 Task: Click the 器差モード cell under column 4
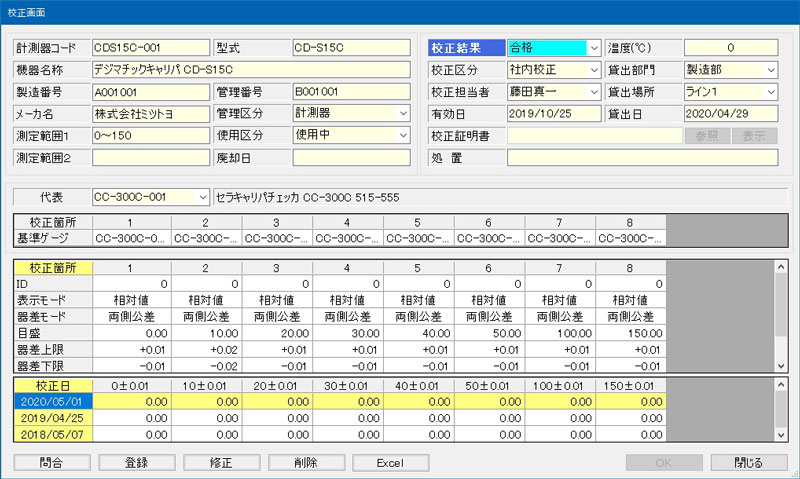click(348, 317)
